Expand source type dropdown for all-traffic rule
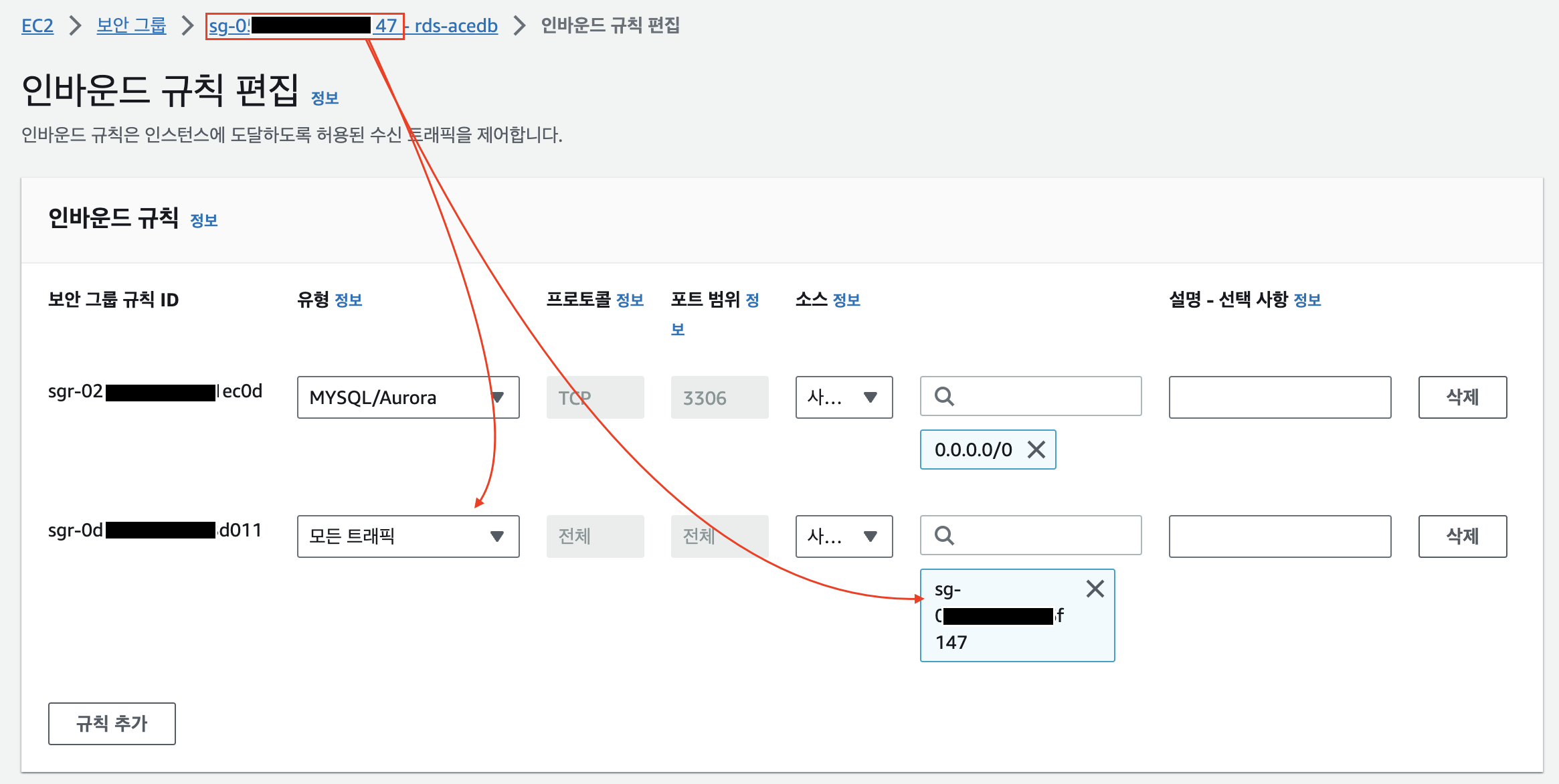The height and width of the screenshot is (784, 1559). [843, 536]
